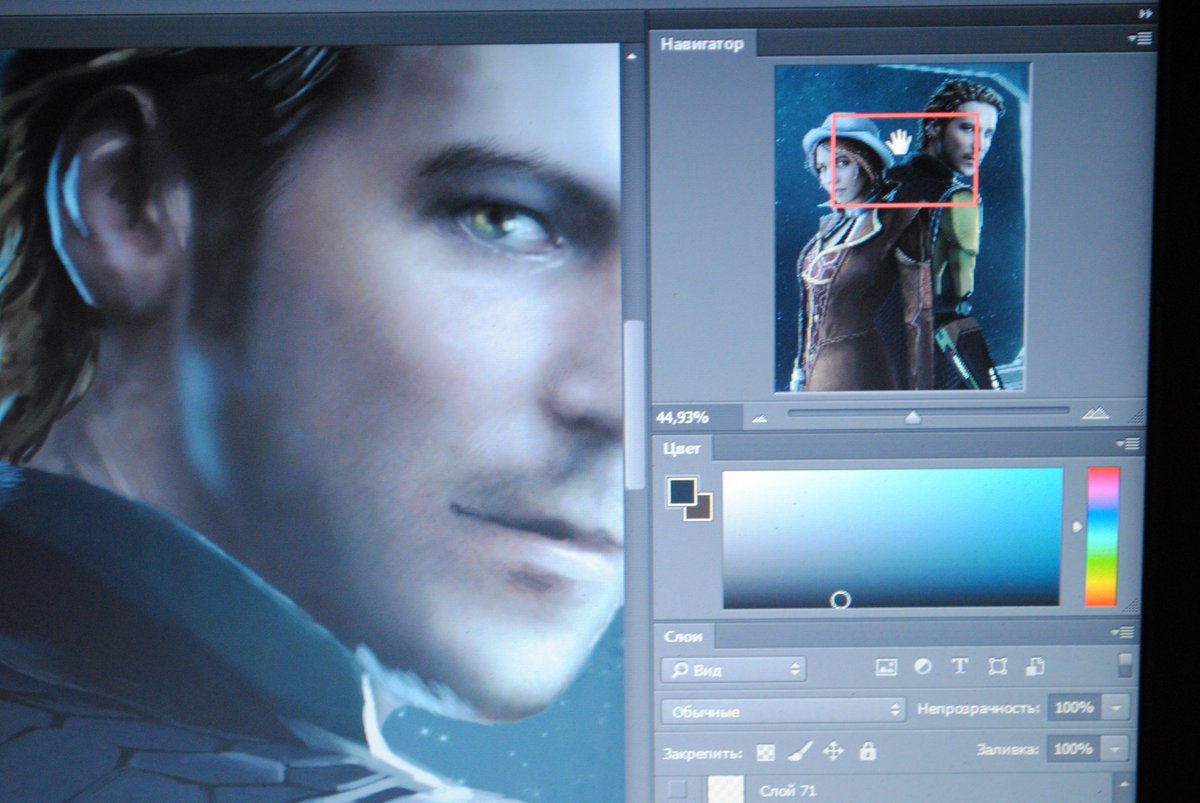This screenshot has height=803, width=1200.
Task: Filter layers by type (T) layers icon
Action: click(x=960, y=666)
